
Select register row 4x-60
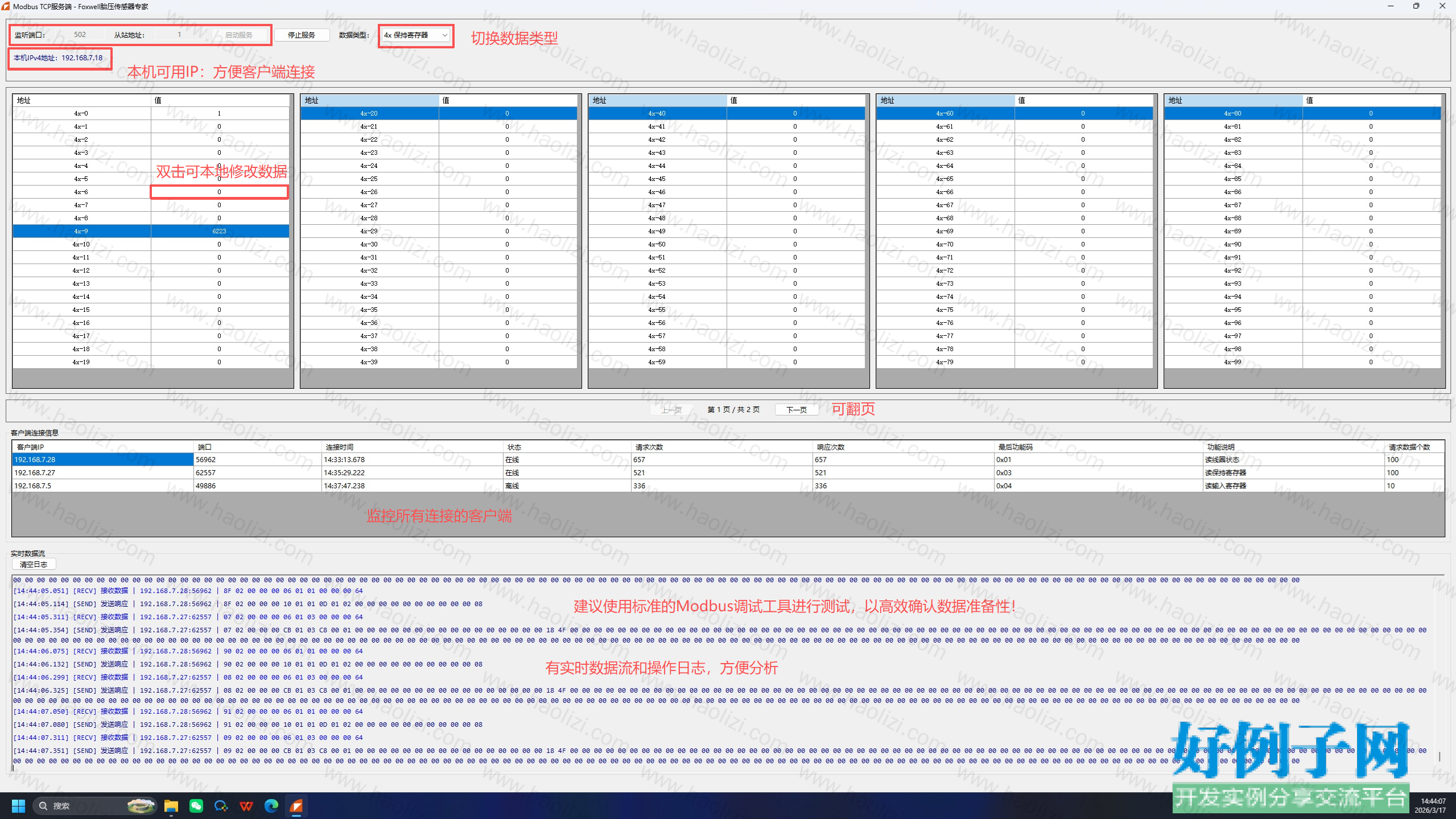pyautogui.click(x=1014, y=113)
